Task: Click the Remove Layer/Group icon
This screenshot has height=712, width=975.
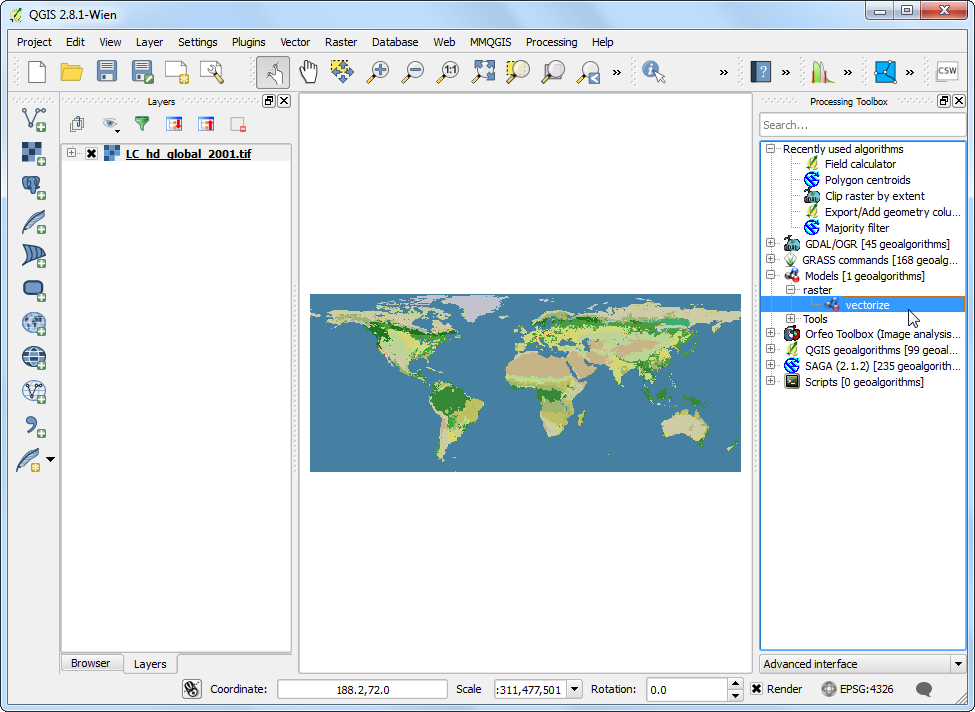Action: click(238, 124)
